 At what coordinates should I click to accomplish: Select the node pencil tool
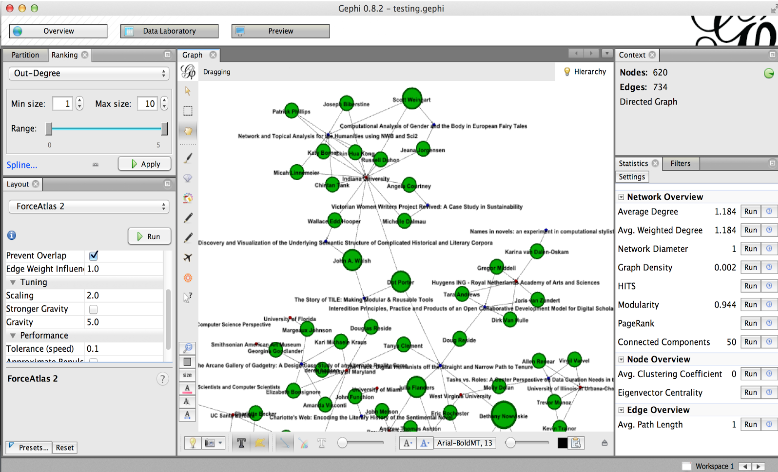point(188,218)
